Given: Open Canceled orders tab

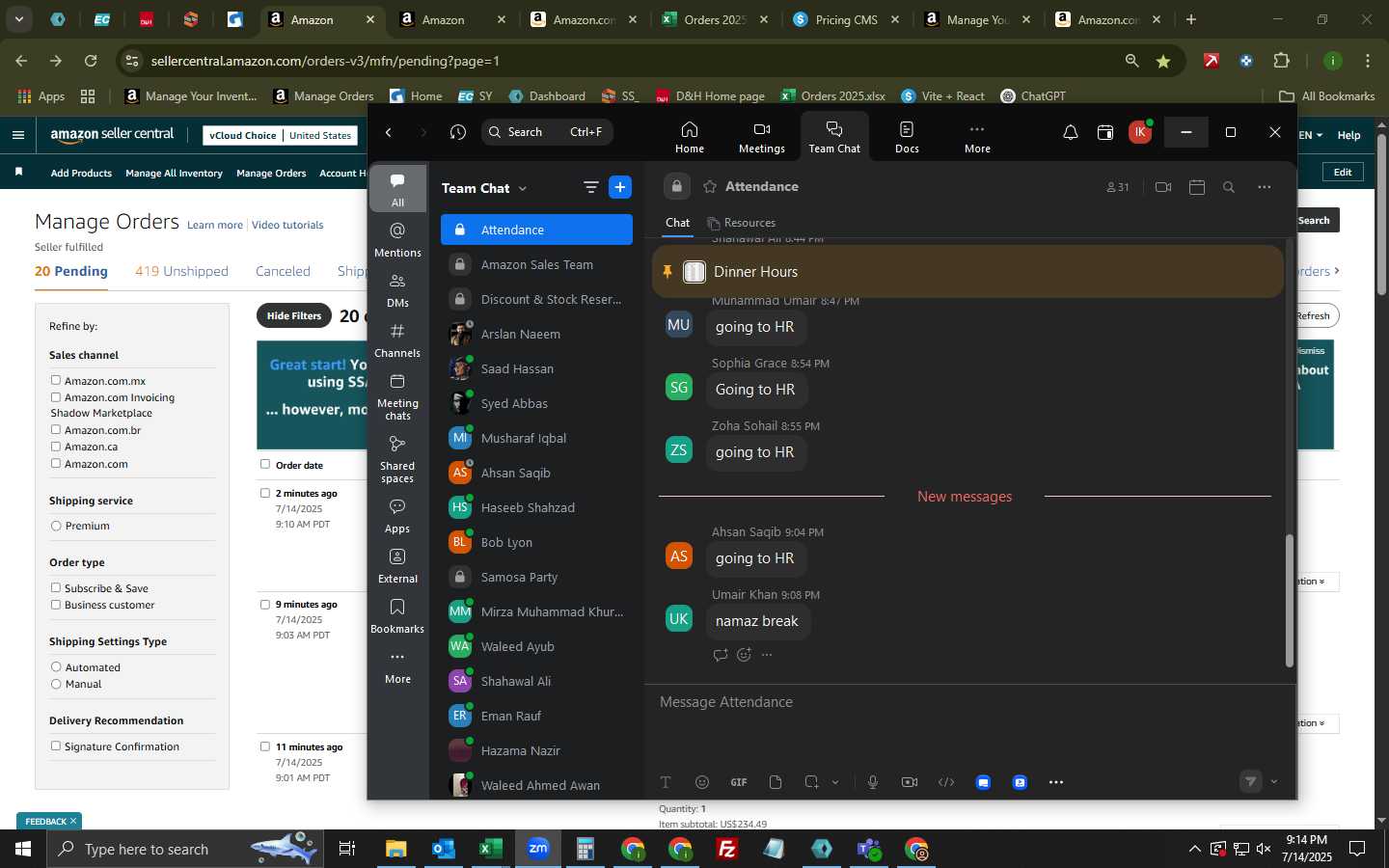Looking at the screenshot, I should point(283,271).
